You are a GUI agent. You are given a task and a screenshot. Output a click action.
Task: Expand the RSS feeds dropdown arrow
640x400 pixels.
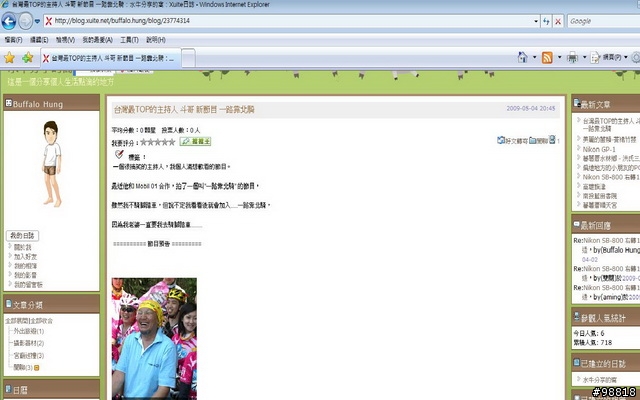(x=559, y=57)
